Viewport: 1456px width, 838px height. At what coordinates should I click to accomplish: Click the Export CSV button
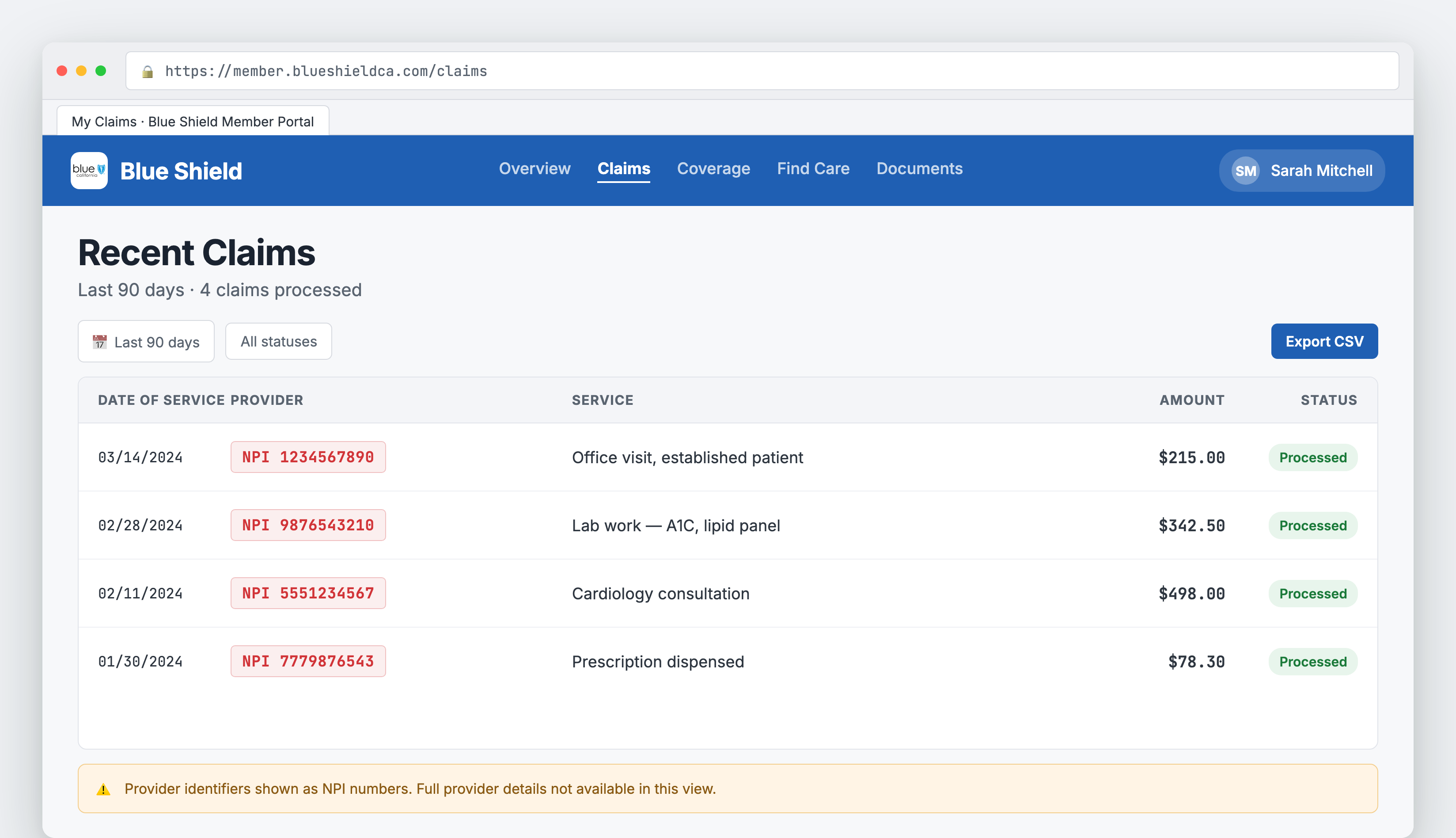(x=1324, y=341)
